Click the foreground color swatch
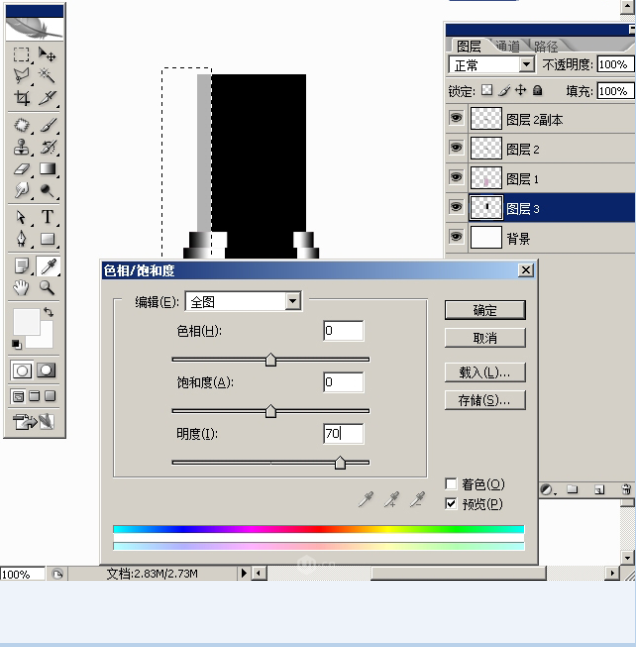 click(26, 321)
